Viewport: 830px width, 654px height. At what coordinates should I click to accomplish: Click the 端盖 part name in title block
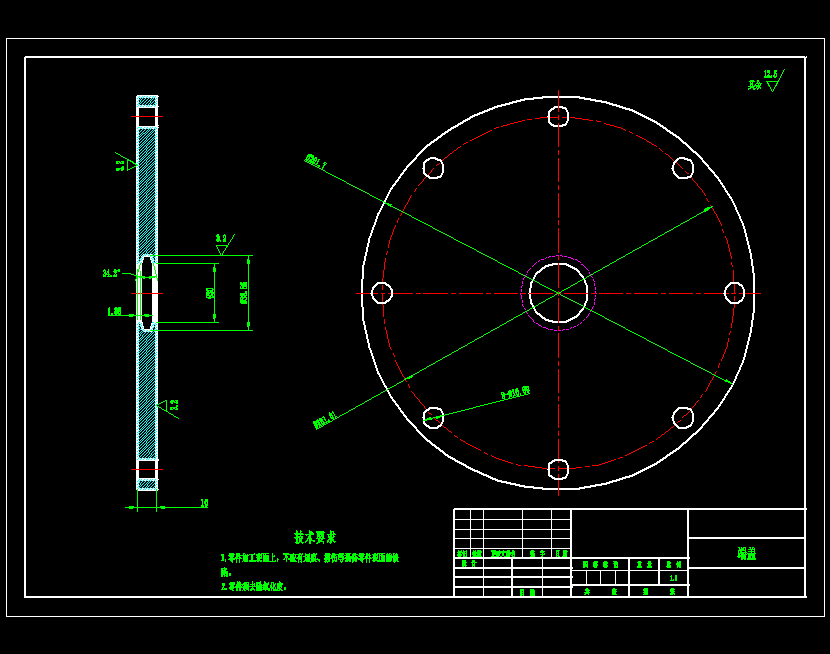(x=747, y=553)
